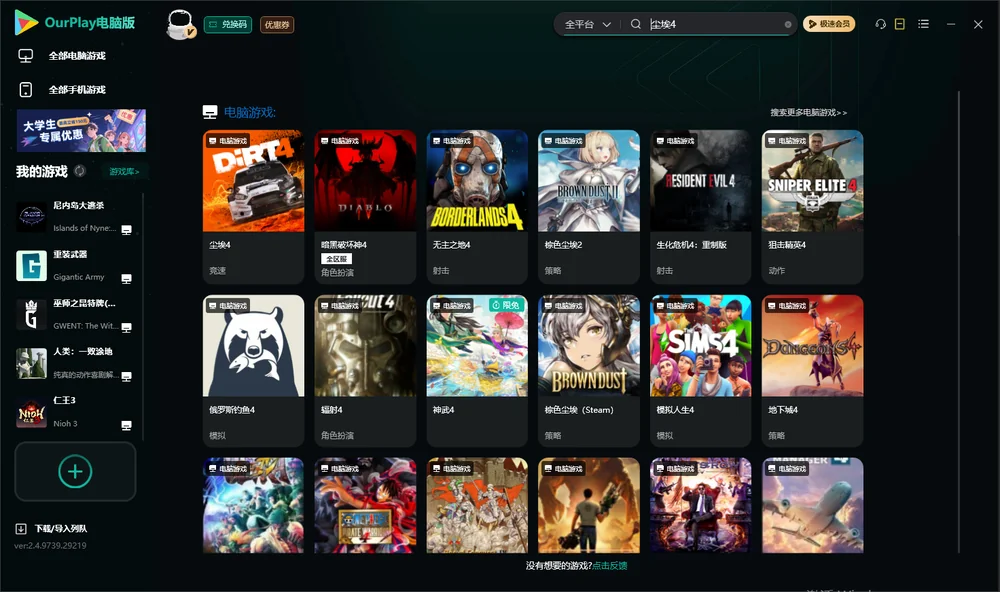This screenshot has height=592, width=1000.
Task: Click the green plus add-game button
Action: coord(75,471)
